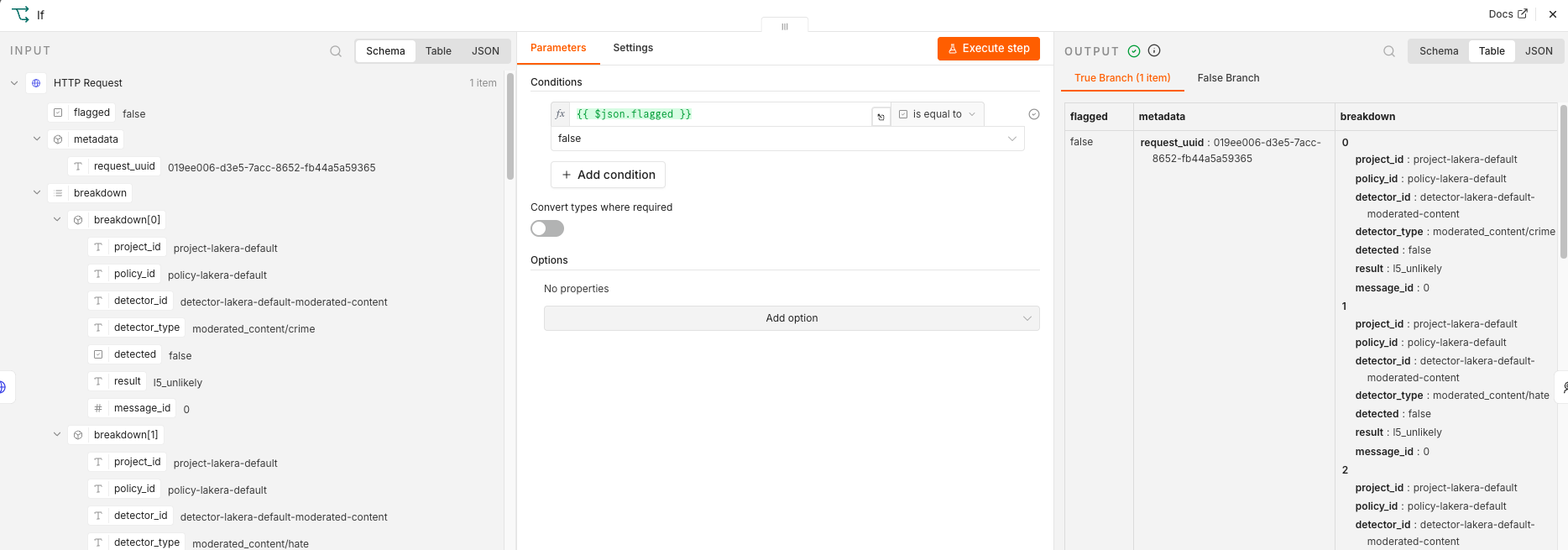
Task: Collapse the breakdown[1] node
Action: [57, 435]
